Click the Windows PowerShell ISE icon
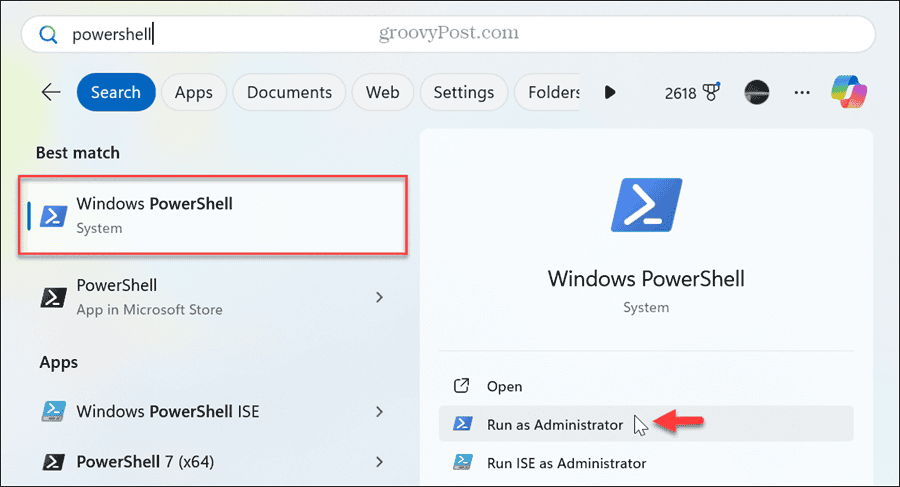900x487 pixels. (x=53, y=411)
